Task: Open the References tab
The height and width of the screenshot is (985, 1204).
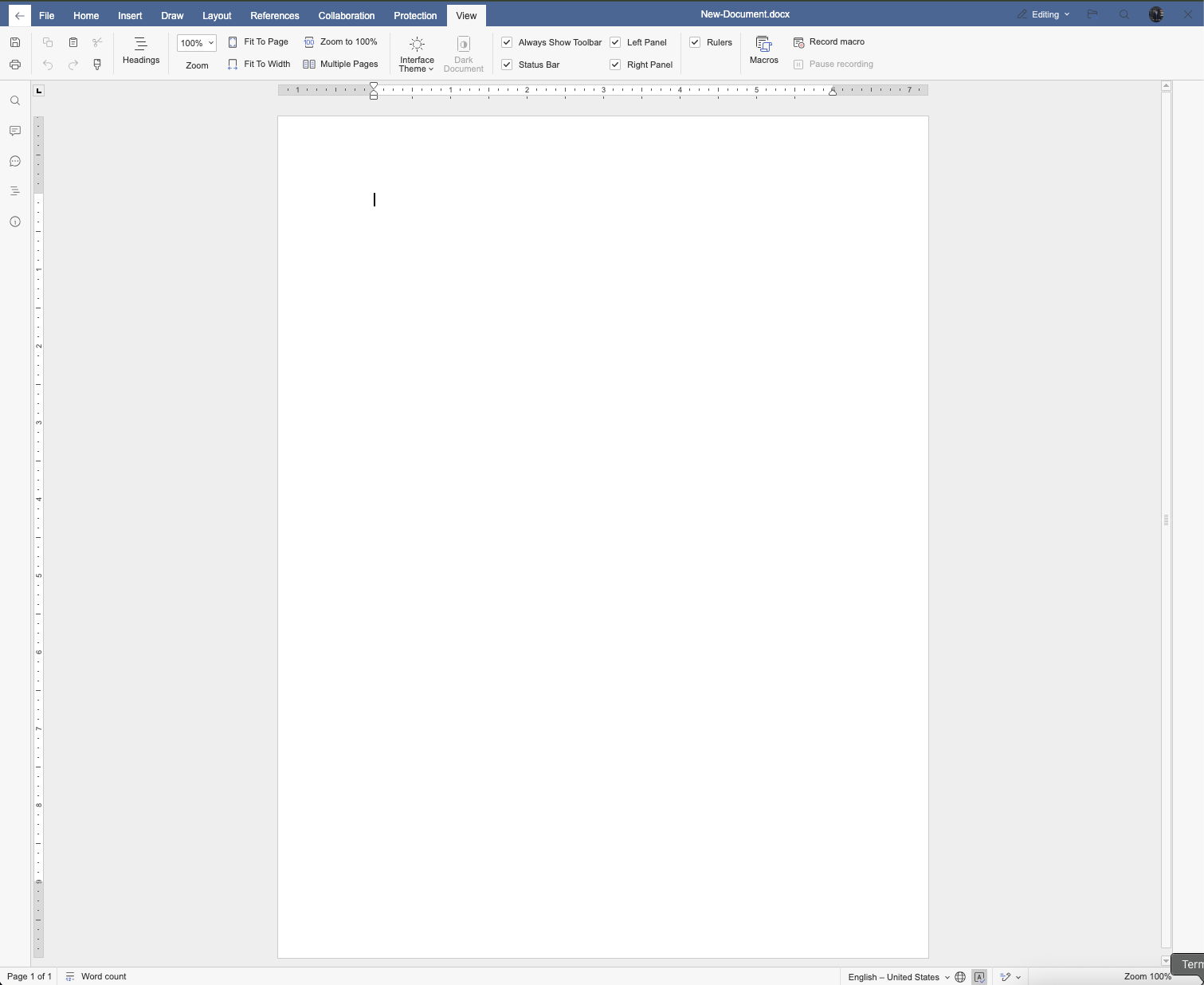Action: click(x=275, y=15)
